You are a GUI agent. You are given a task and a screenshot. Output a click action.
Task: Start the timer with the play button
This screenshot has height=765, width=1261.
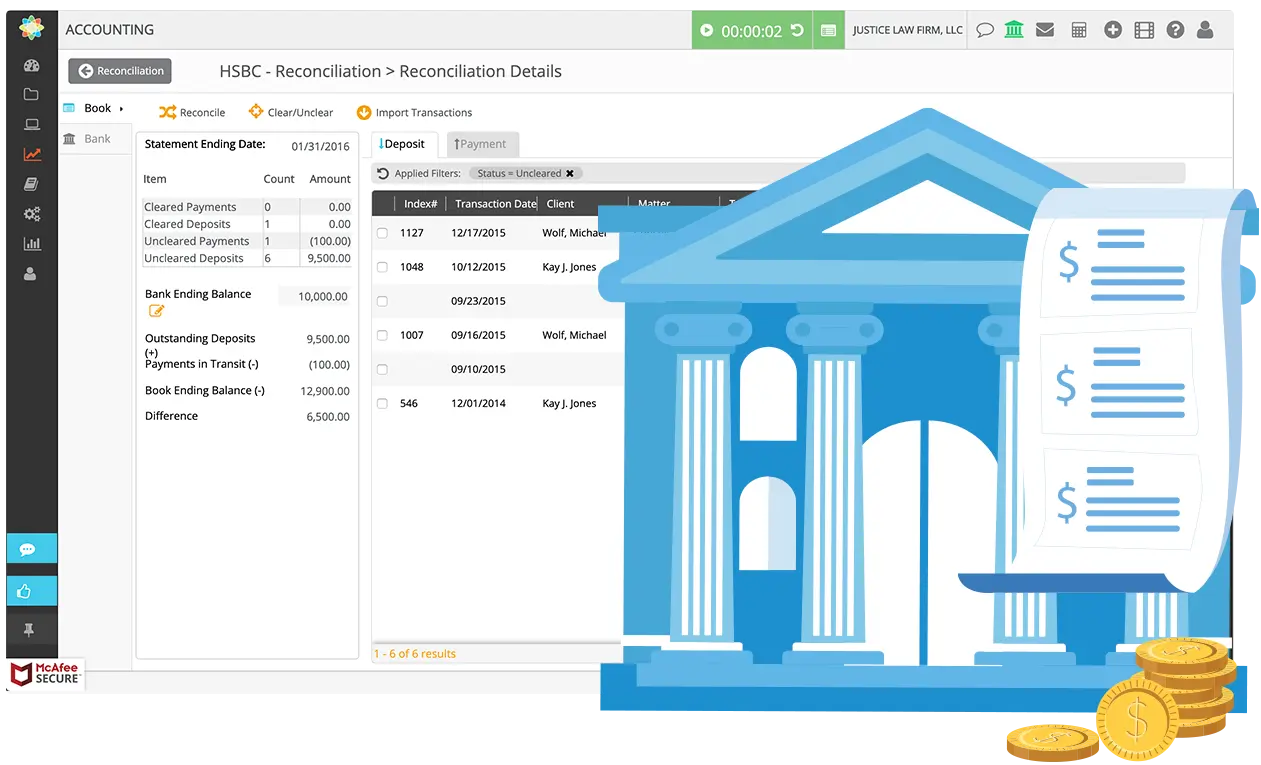707,30
